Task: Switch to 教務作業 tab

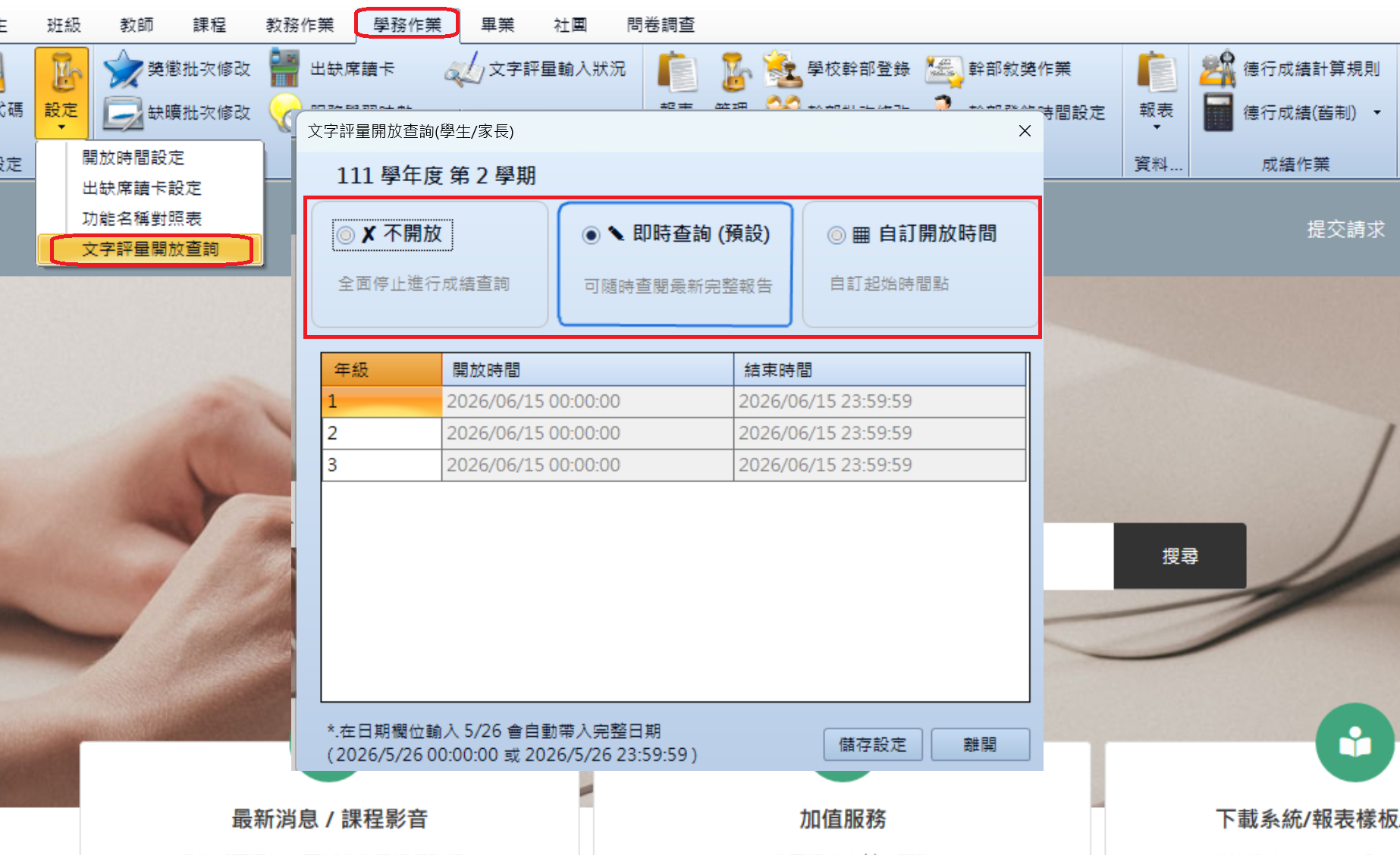Action: click(x=300, y=25)
